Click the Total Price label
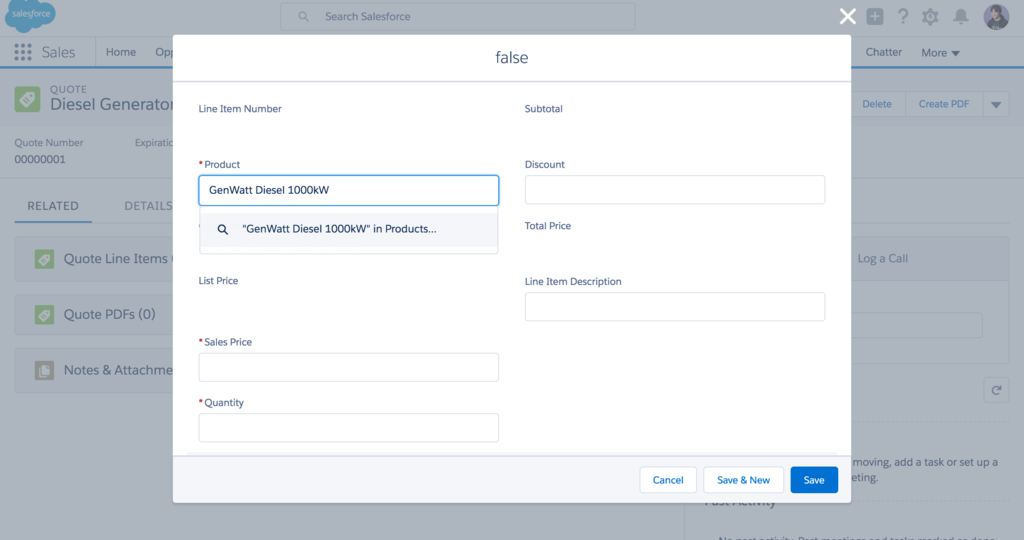The width and height of the screenshot is (1024, 540). [x=547, y=226]
